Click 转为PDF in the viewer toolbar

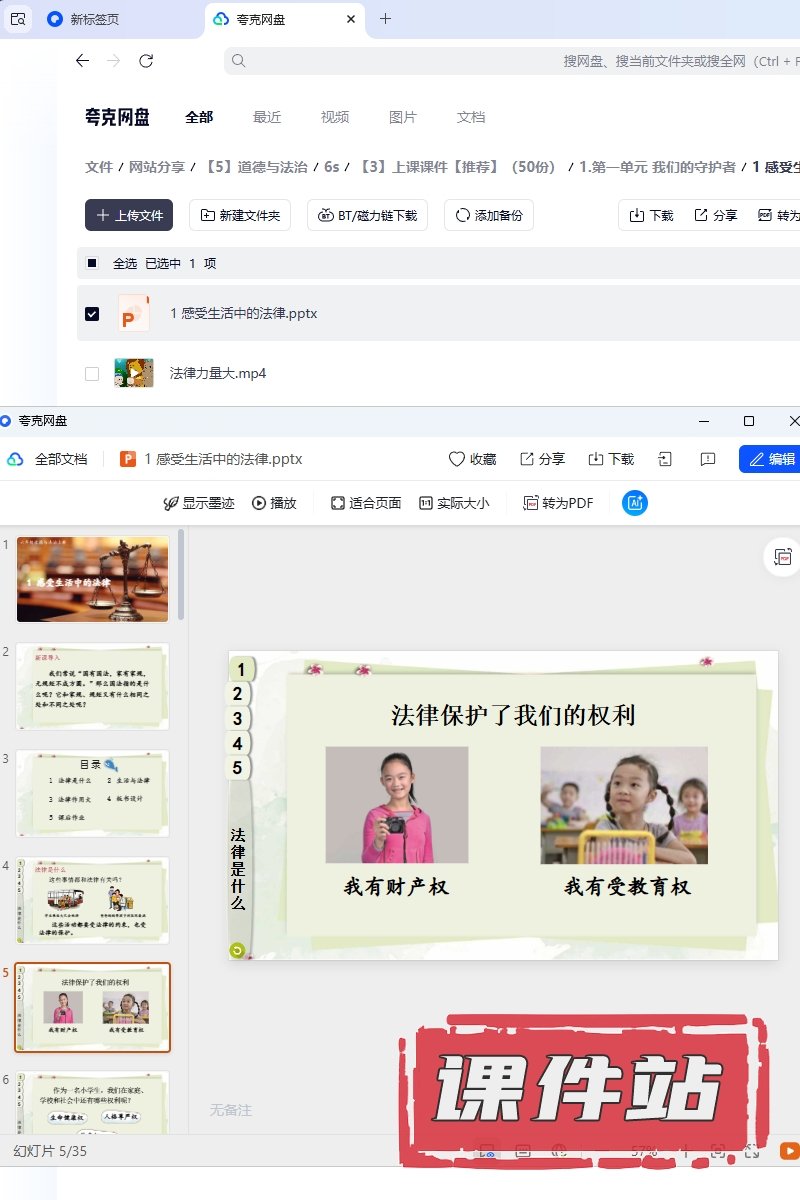tap(558, 503)
